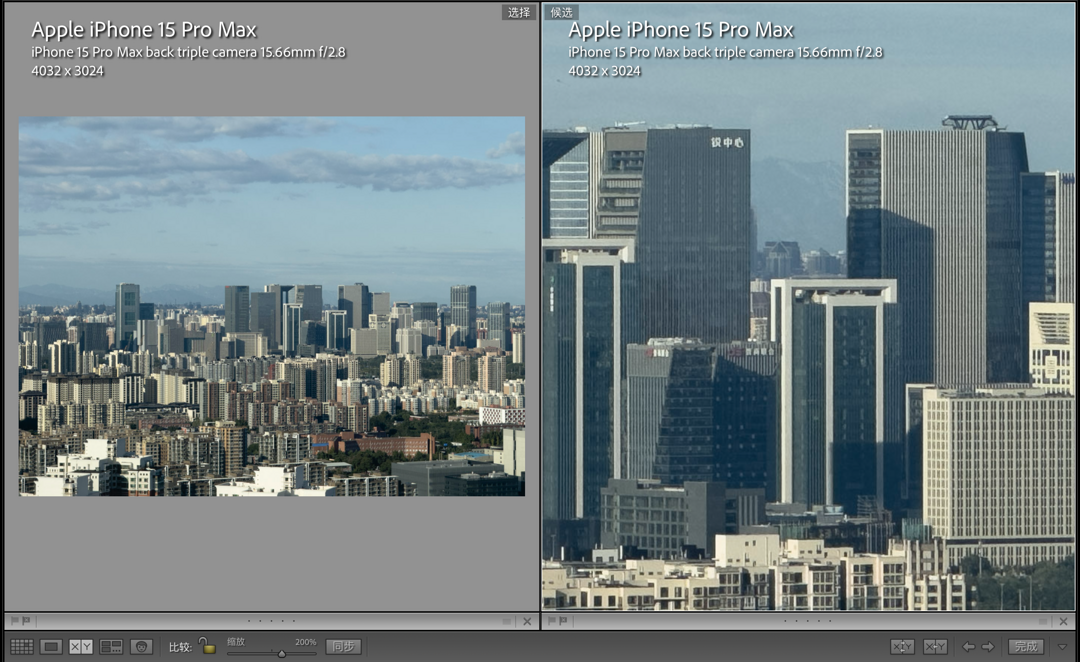Select the XY Compare view icon

tap(81, 647)
